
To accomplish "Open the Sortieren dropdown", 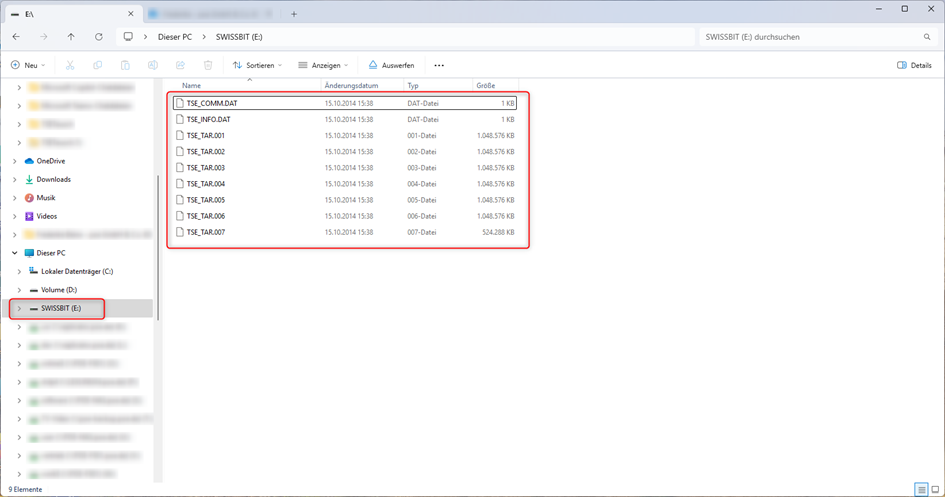I will coord(257,65).
